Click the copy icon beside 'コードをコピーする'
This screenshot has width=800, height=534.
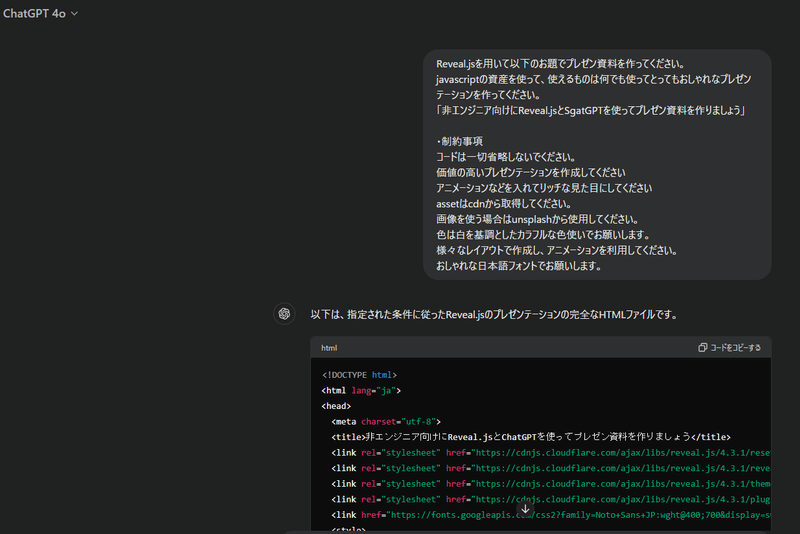point(703,347)
